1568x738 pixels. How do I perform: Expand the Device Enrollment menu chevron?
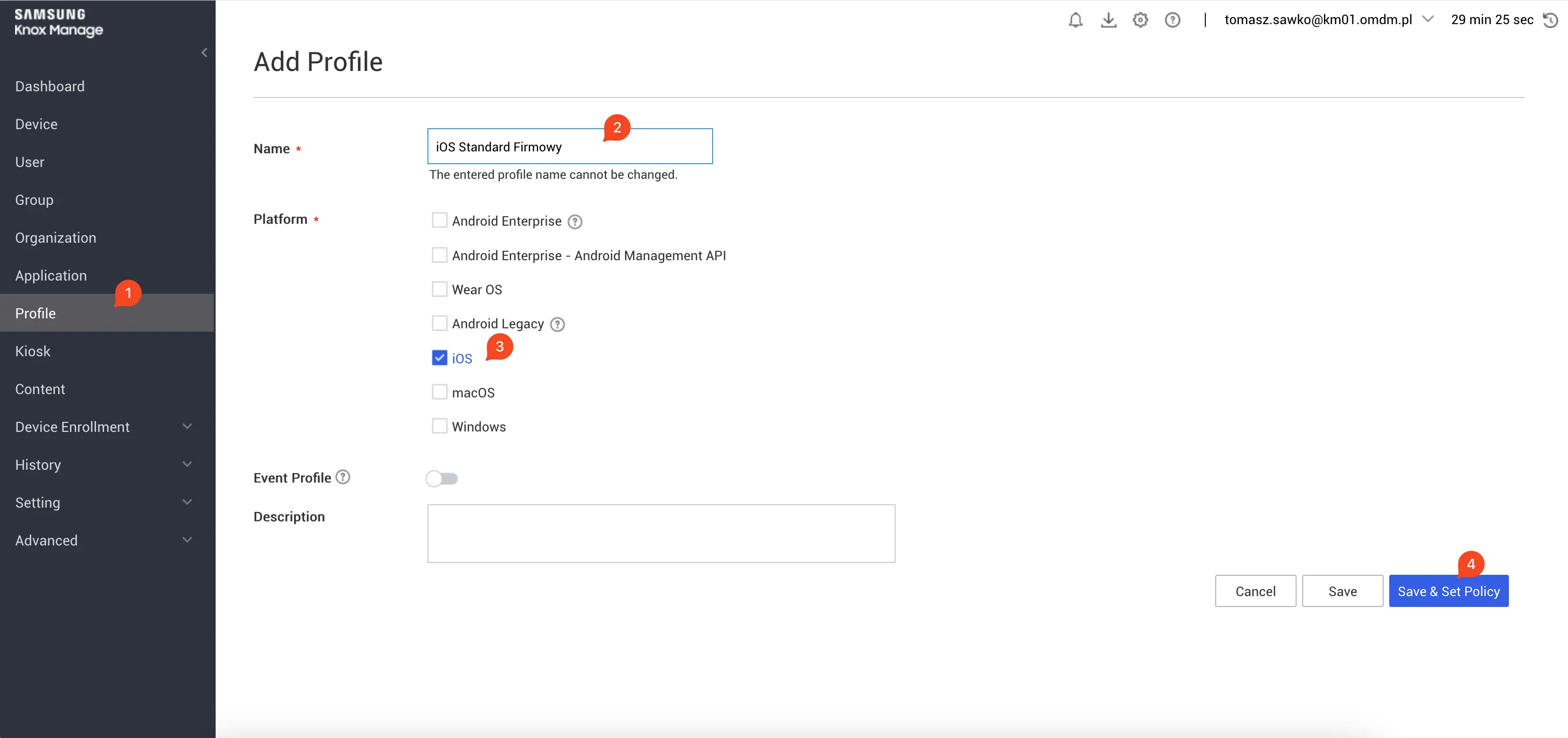[x=187, y=426]
